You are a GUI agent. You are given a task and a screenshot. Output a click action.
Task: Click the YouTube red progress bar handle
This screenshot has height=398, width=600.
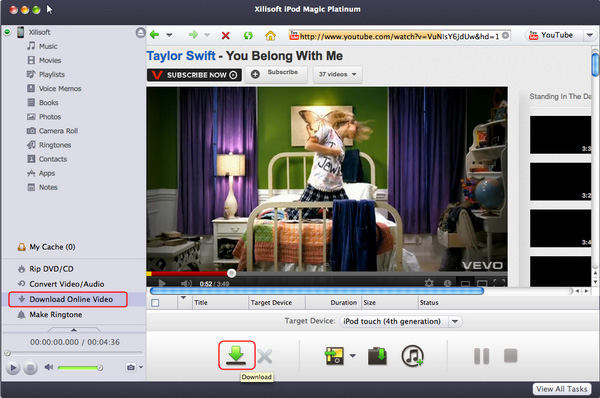coord(231,273)
